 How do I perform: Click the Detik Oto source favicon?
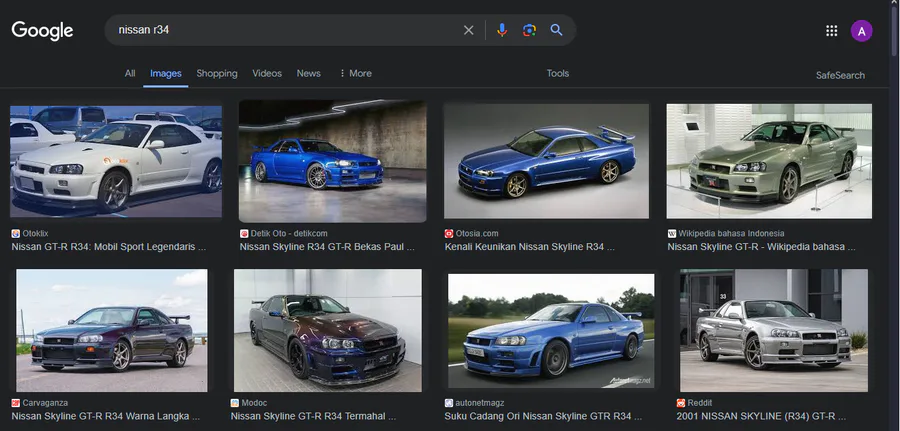pos(244,234)
